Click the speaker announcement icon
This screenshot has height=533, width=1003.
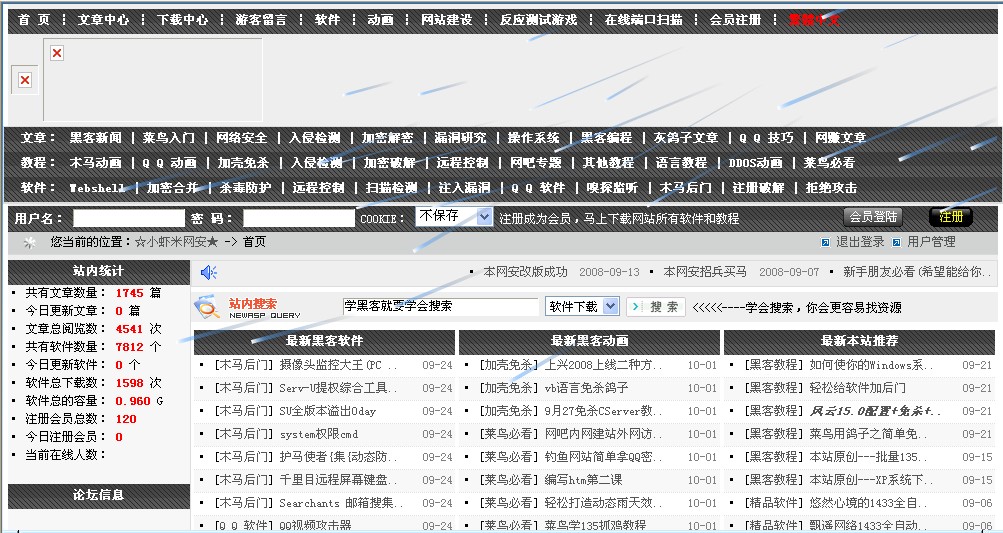208,272
